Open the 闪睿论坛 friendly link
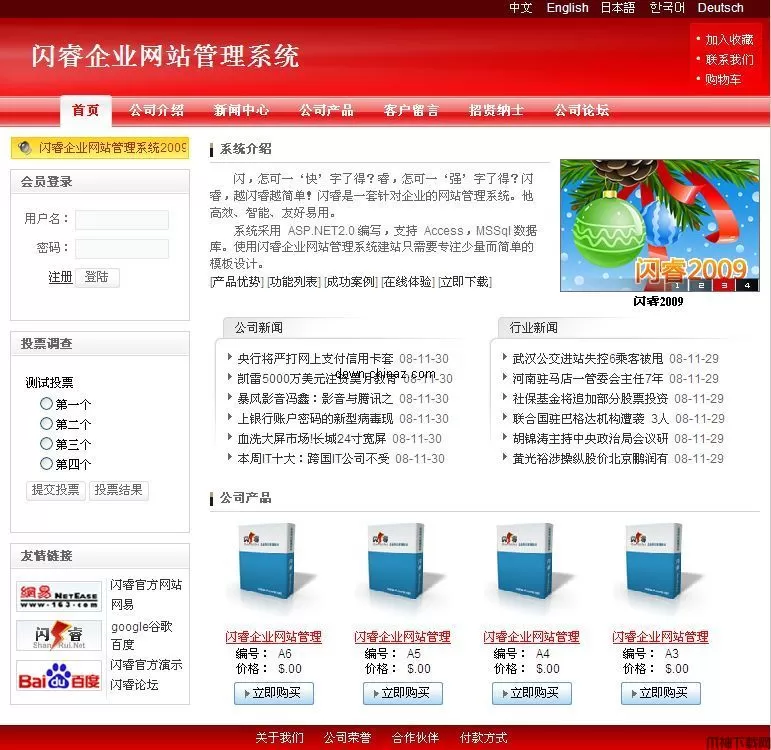Screen dimensions: 771x750 point(134,685)
